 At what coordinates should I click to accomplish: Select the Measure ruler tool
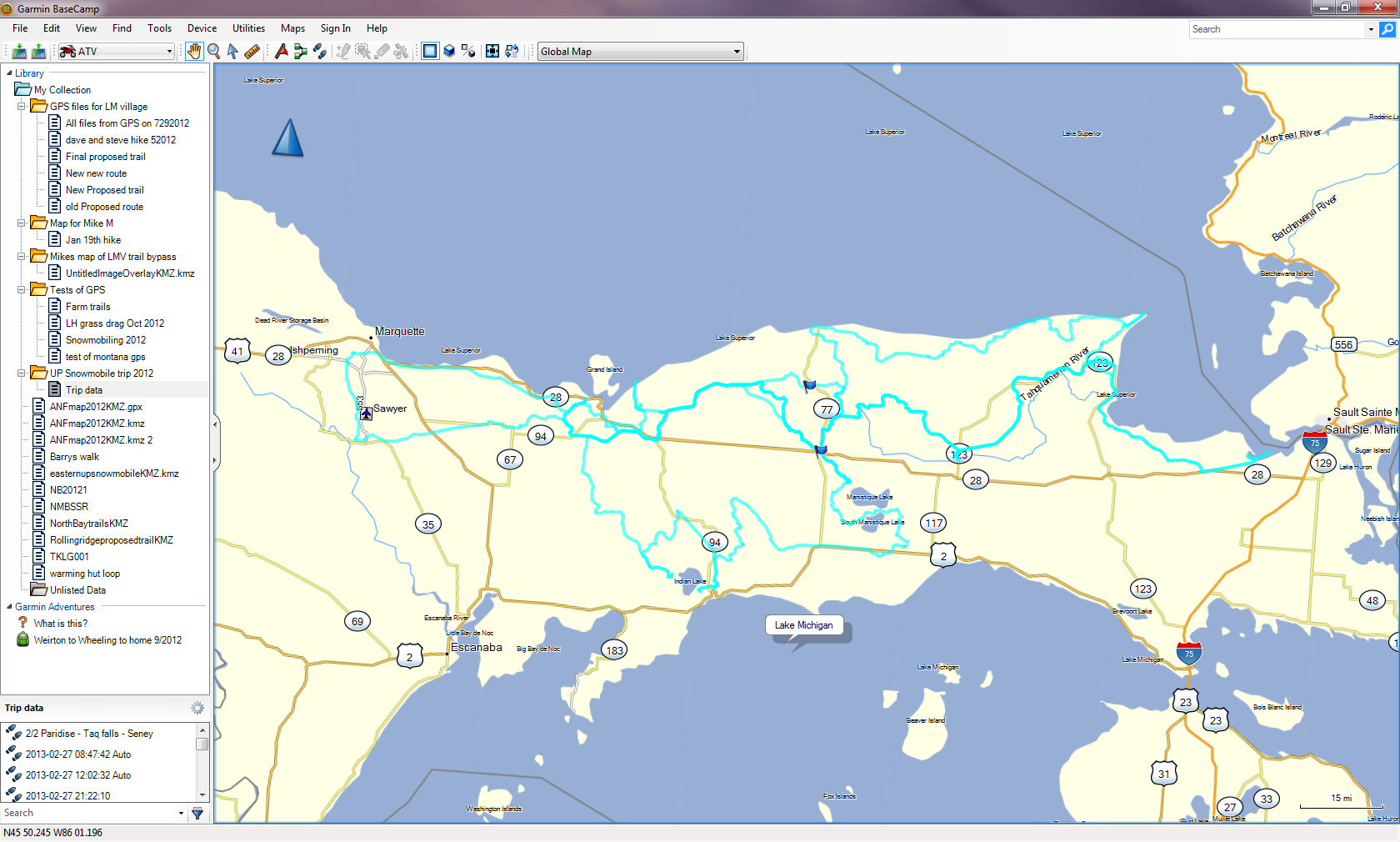click(x=252, y=52)
